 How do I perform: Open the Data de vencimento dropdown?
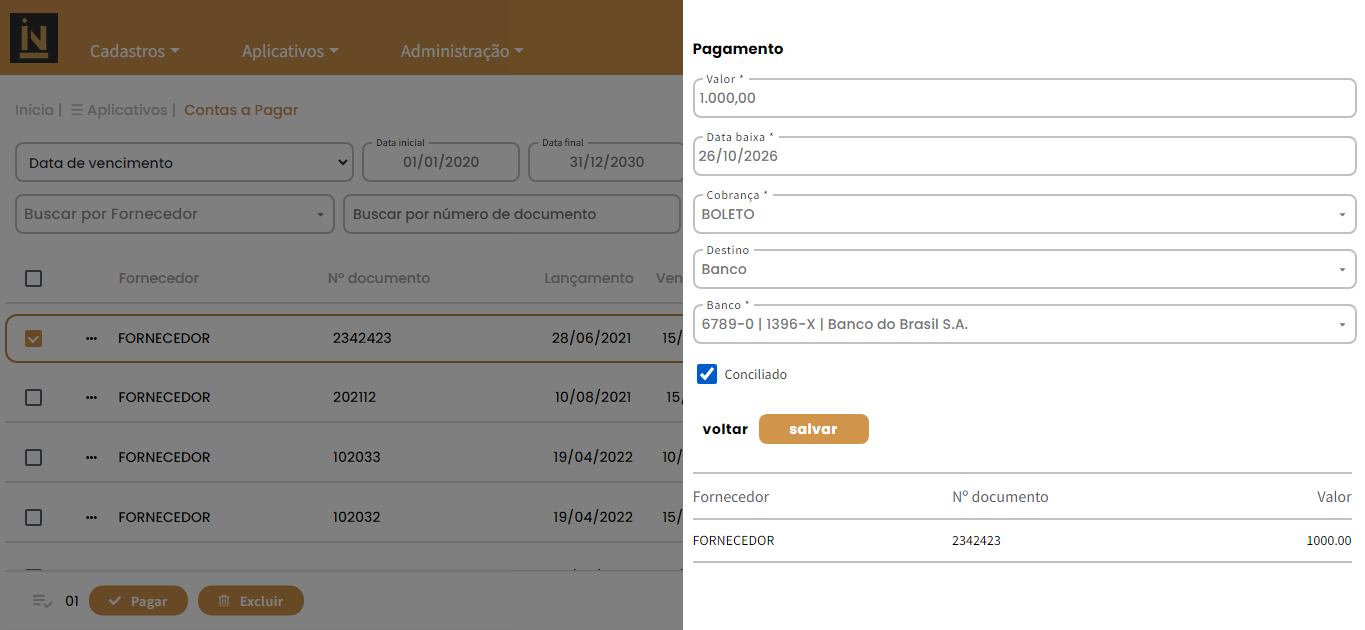185,163
